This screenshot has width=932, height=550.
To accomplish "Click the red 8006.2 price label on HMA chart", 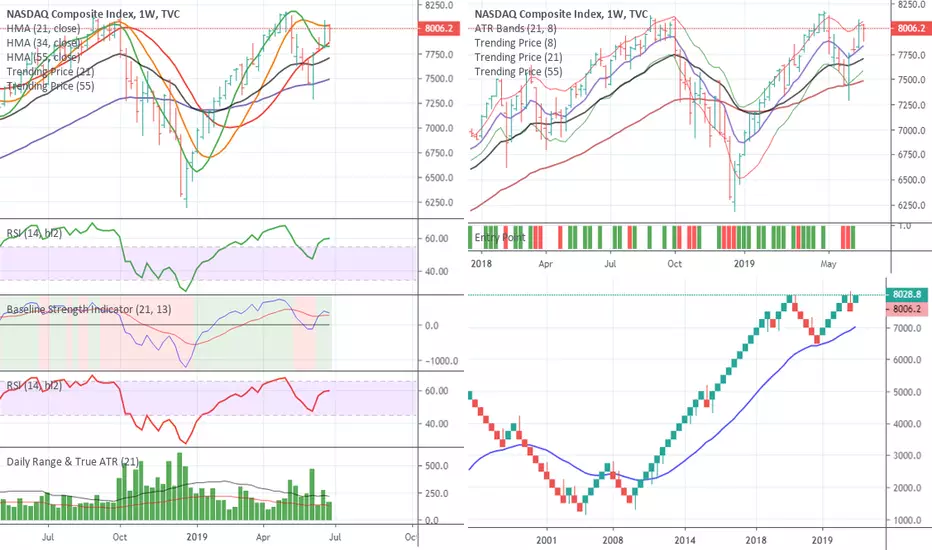I will pos(439,28).
